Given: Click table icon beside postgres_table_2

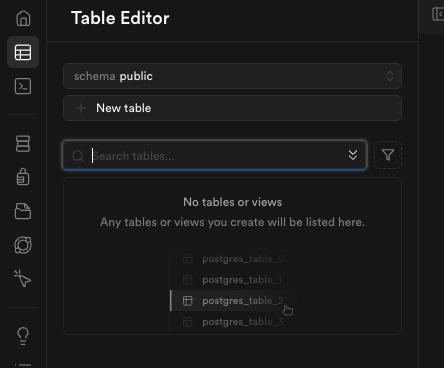Looking at the screenshot, I should (x=188, y=301).
